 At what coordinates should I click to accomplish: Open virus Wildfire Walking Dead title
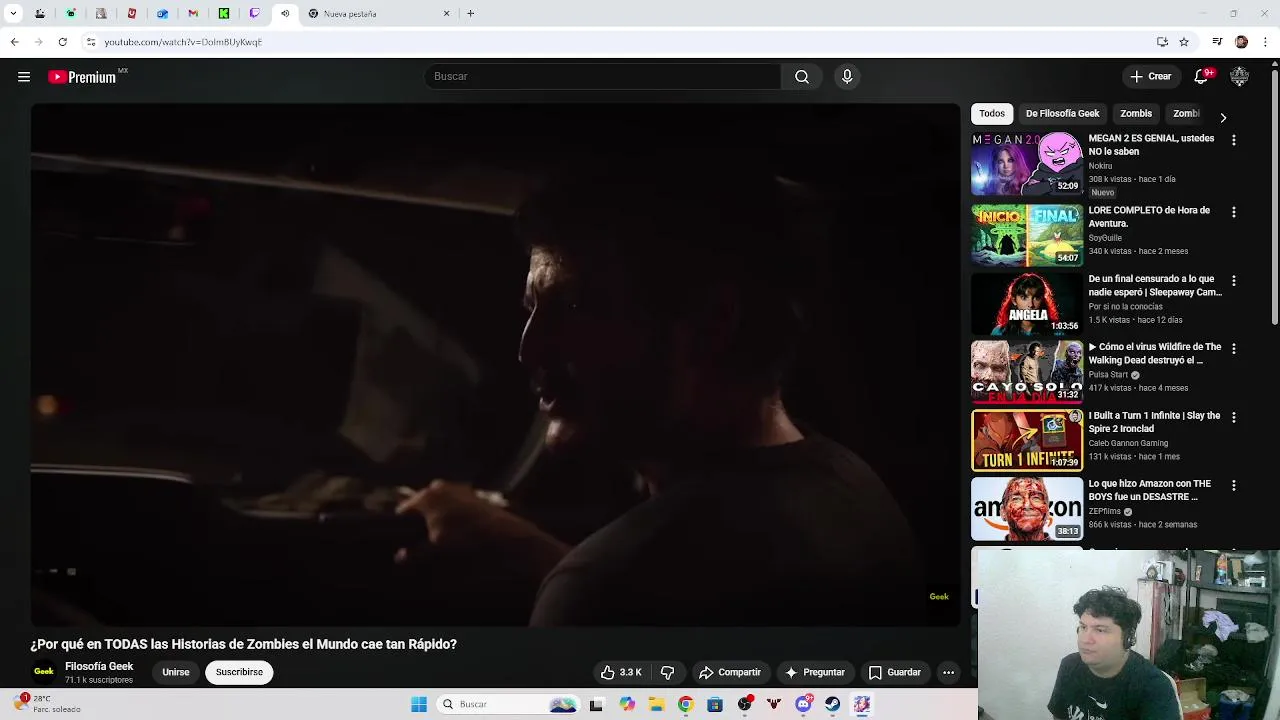1155,354
